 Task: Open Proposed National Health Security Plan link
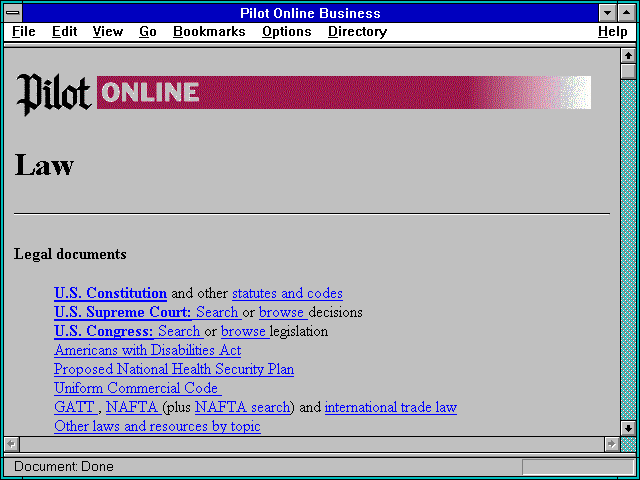174,369
